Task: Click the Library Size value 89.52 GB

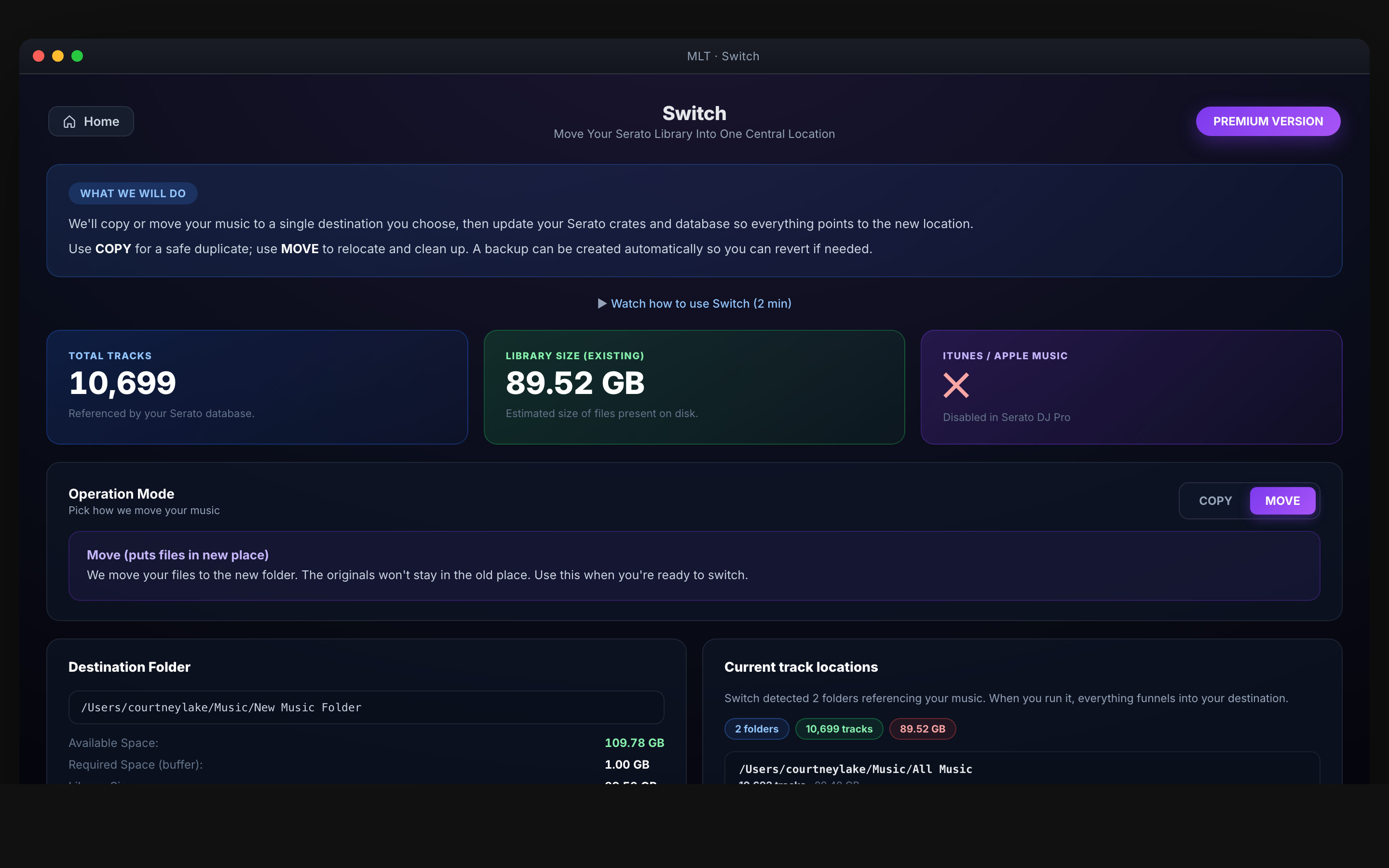Action: pos(575,383)
